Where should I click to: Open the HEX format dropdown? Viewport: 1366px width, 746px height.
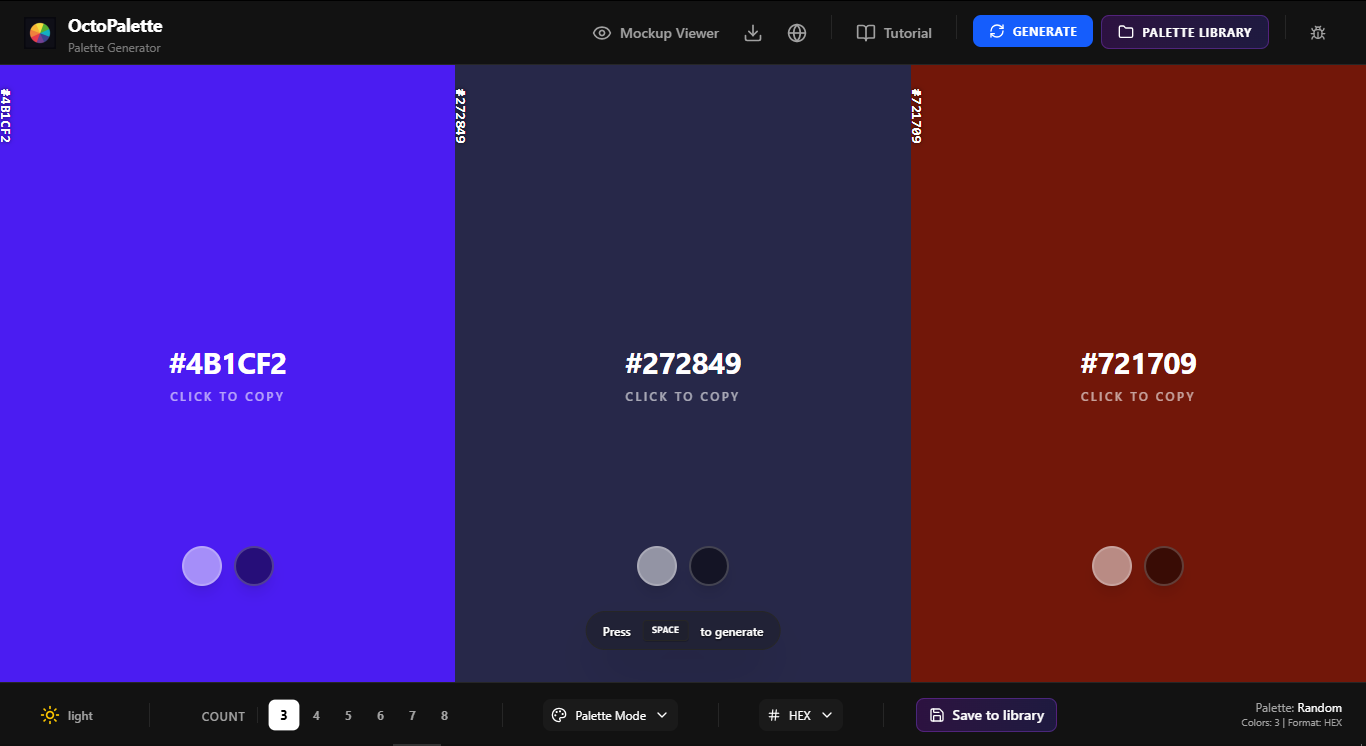(x=800, y=715)
